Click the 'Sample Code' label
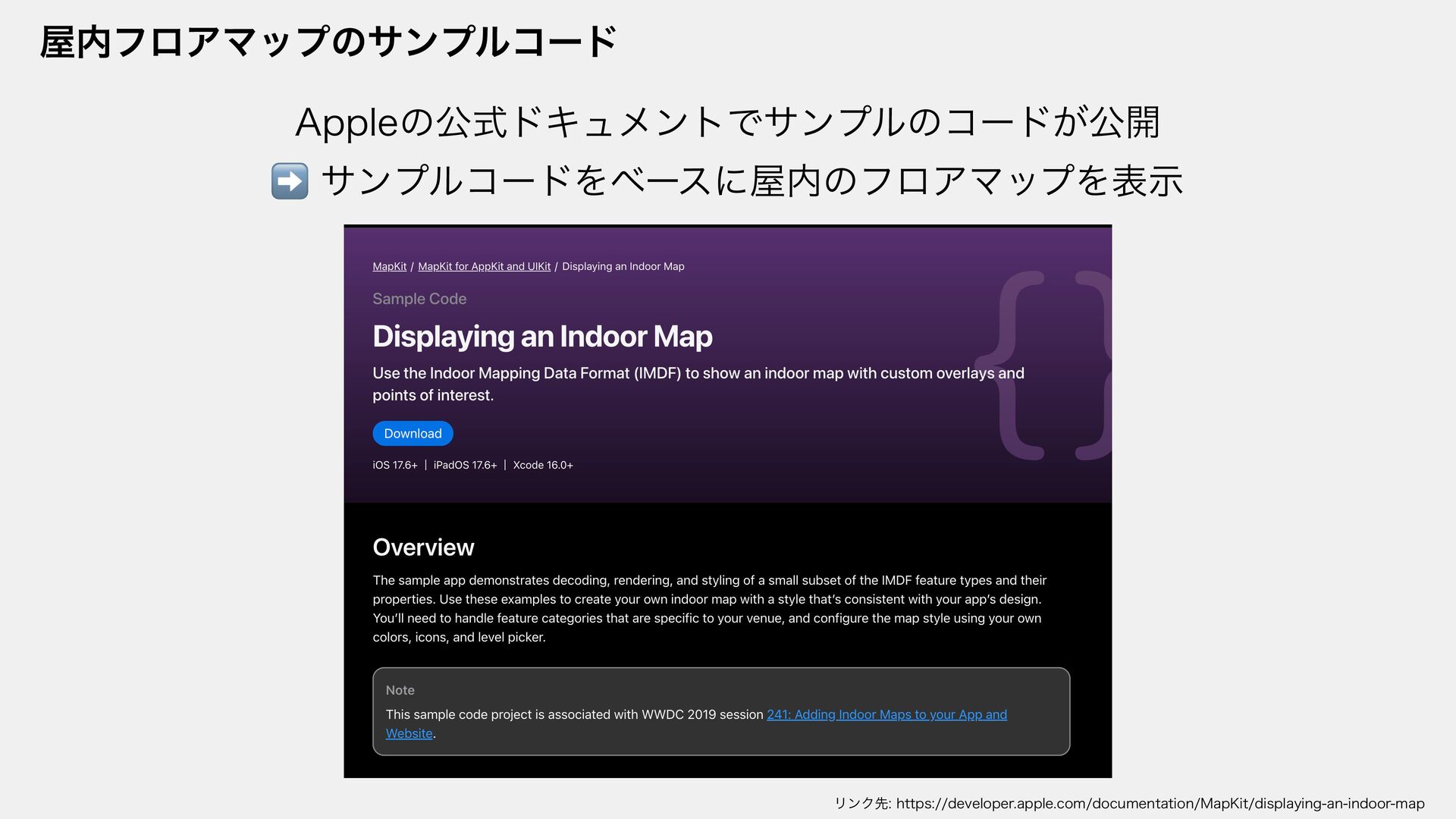 point(419,299)
